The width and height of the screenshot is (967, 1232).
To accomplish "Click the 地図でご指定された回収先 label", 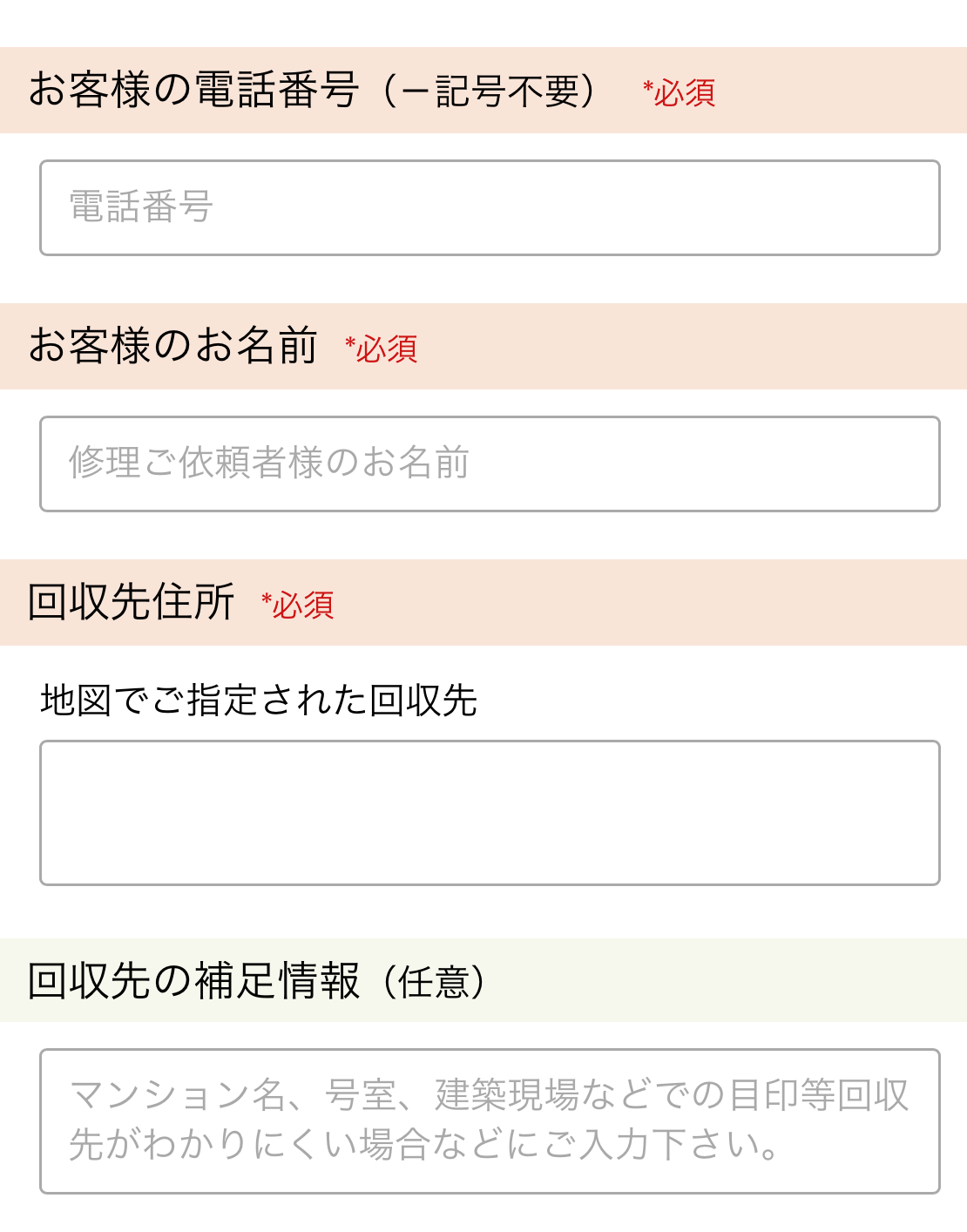I will (259, 701).
